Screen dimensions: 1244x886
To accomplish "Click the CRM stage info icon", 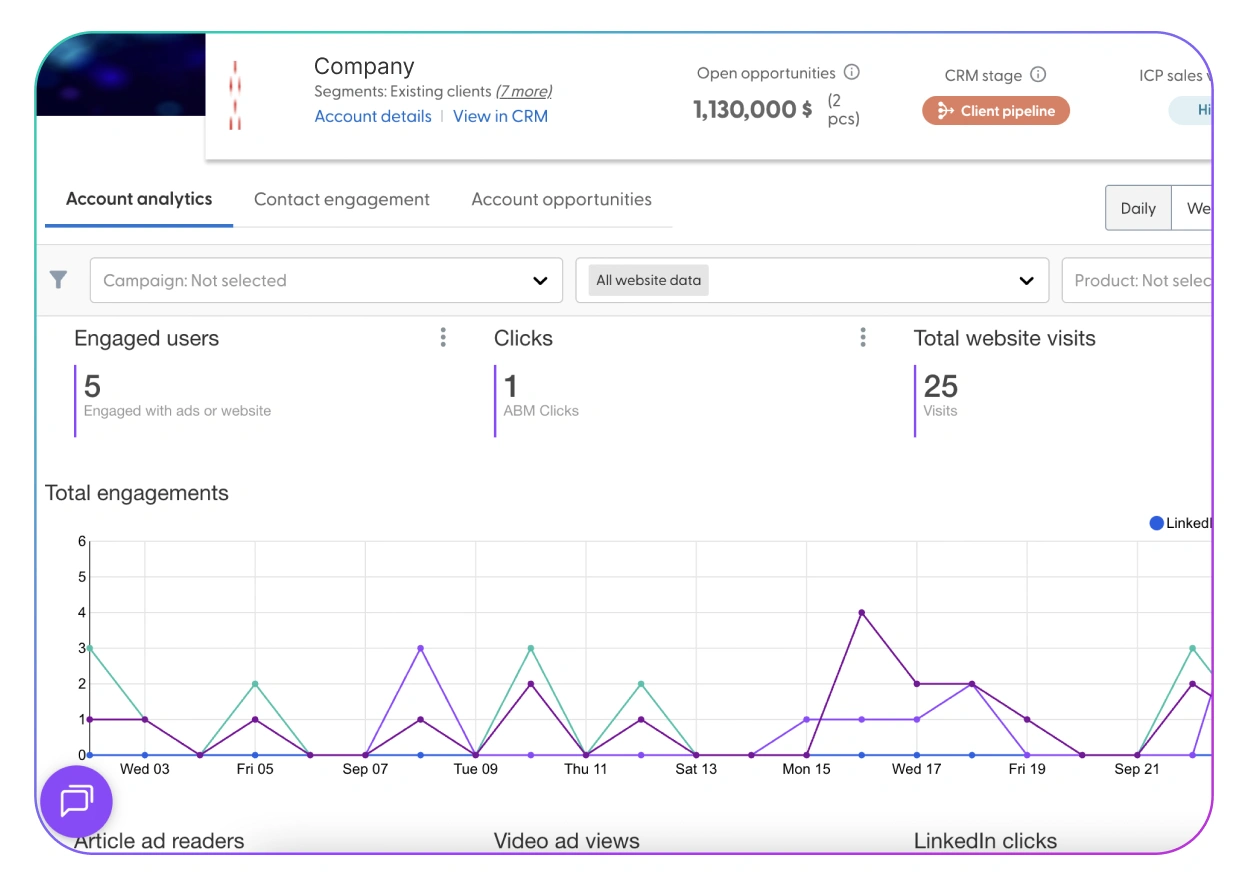I will pyautogui.click(x=1038, y=75).
